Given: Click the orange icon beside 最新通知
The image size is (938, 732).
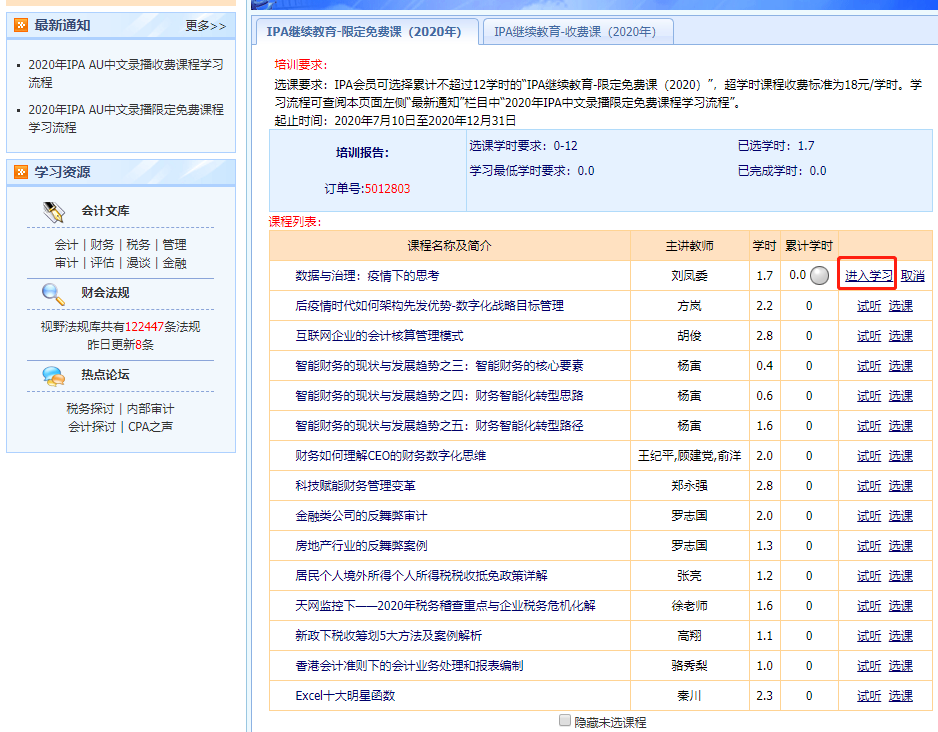Looking at the screenshot, I should 21,25.
